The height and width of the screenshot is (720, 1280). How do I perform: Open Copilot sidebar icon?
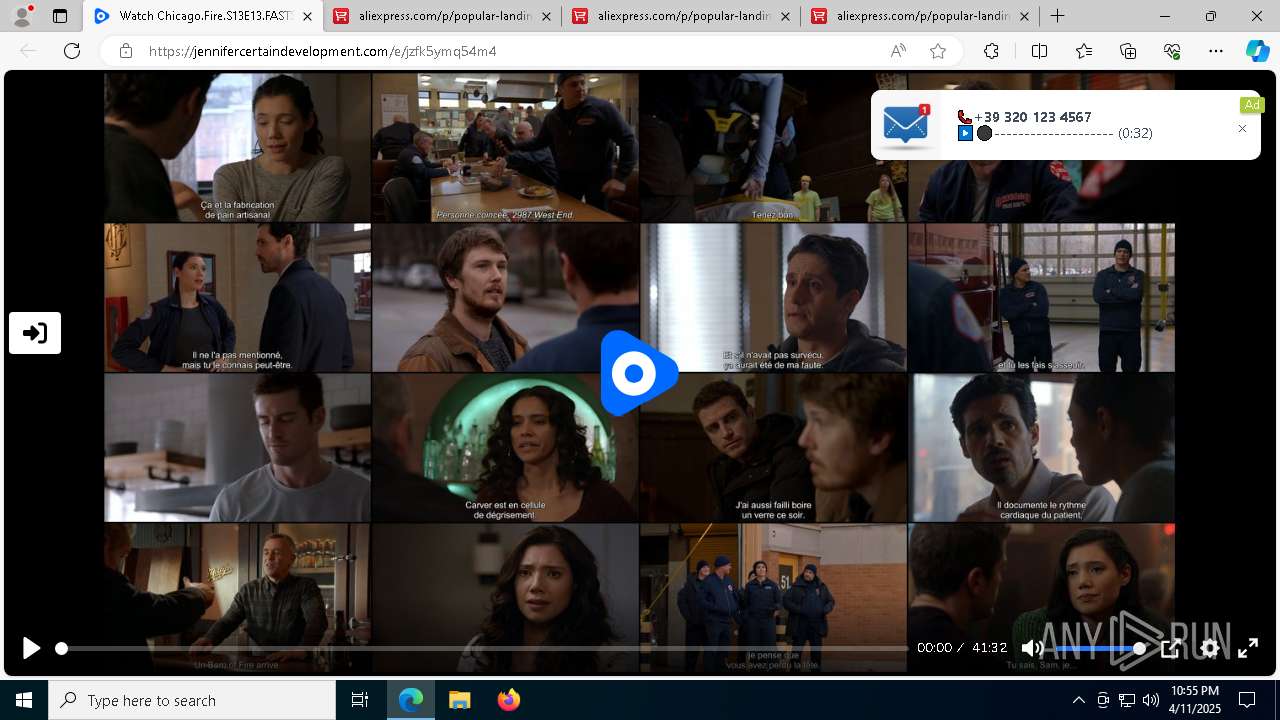[x=1257, y=51]
